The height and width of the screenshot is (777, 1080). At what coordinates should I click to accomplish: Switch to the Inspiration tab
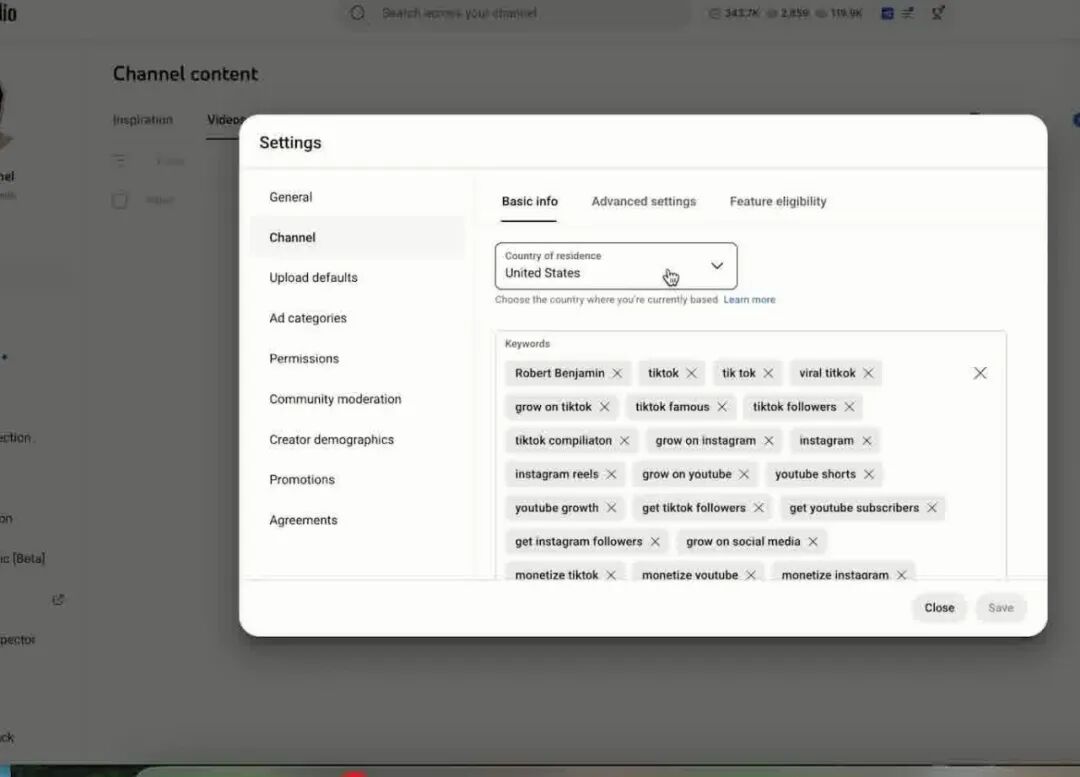[x=143, y=119]
